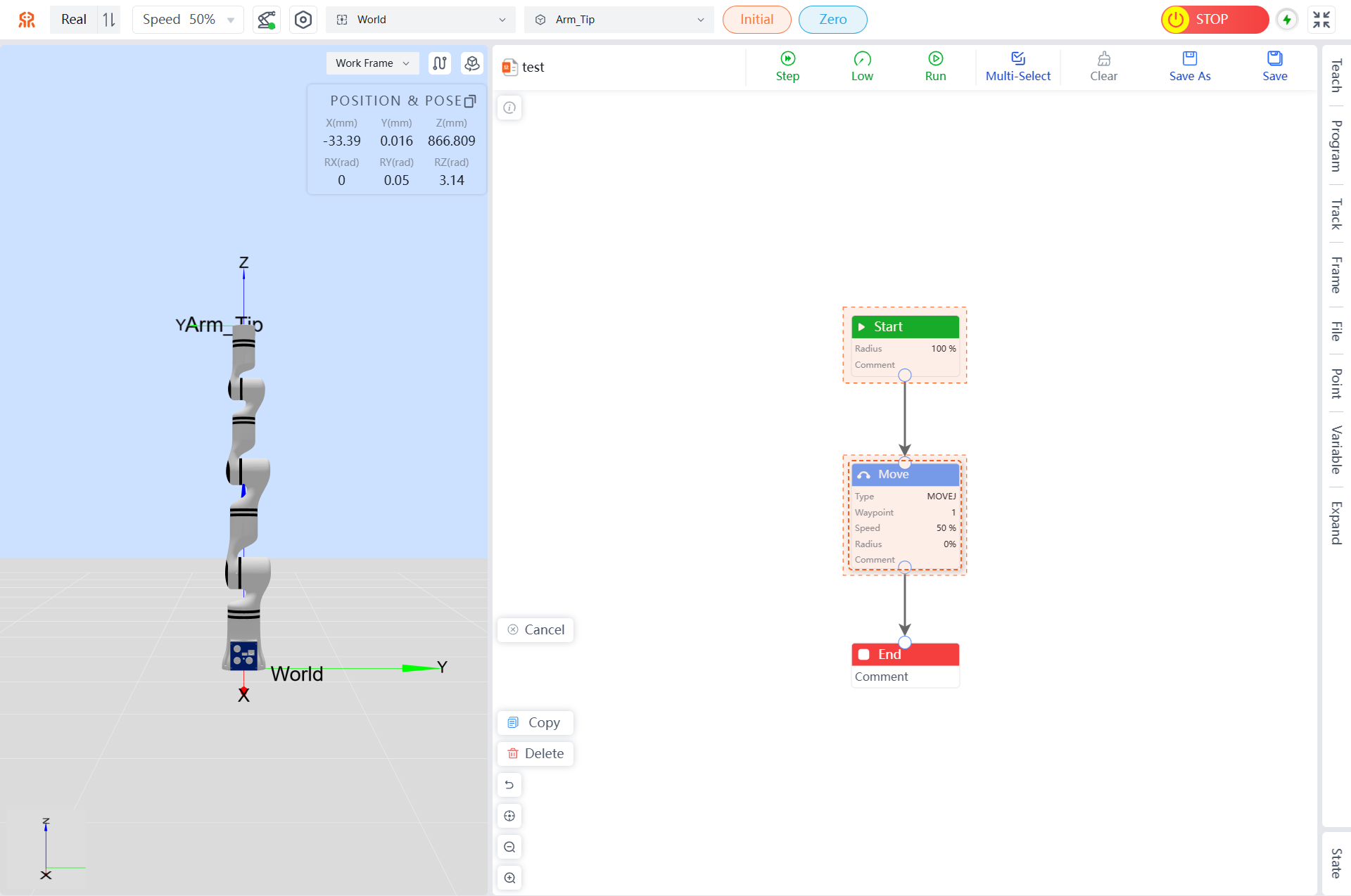
Task: Click the 3D model view icon
Action: (472, 63)
